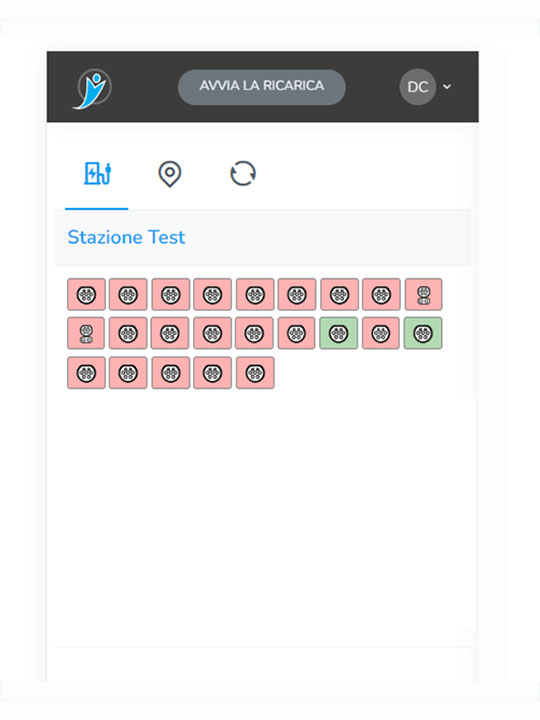Click the refresh sync arrows icon
Viewport: 540px width, 720px height.
pos(243,174)
